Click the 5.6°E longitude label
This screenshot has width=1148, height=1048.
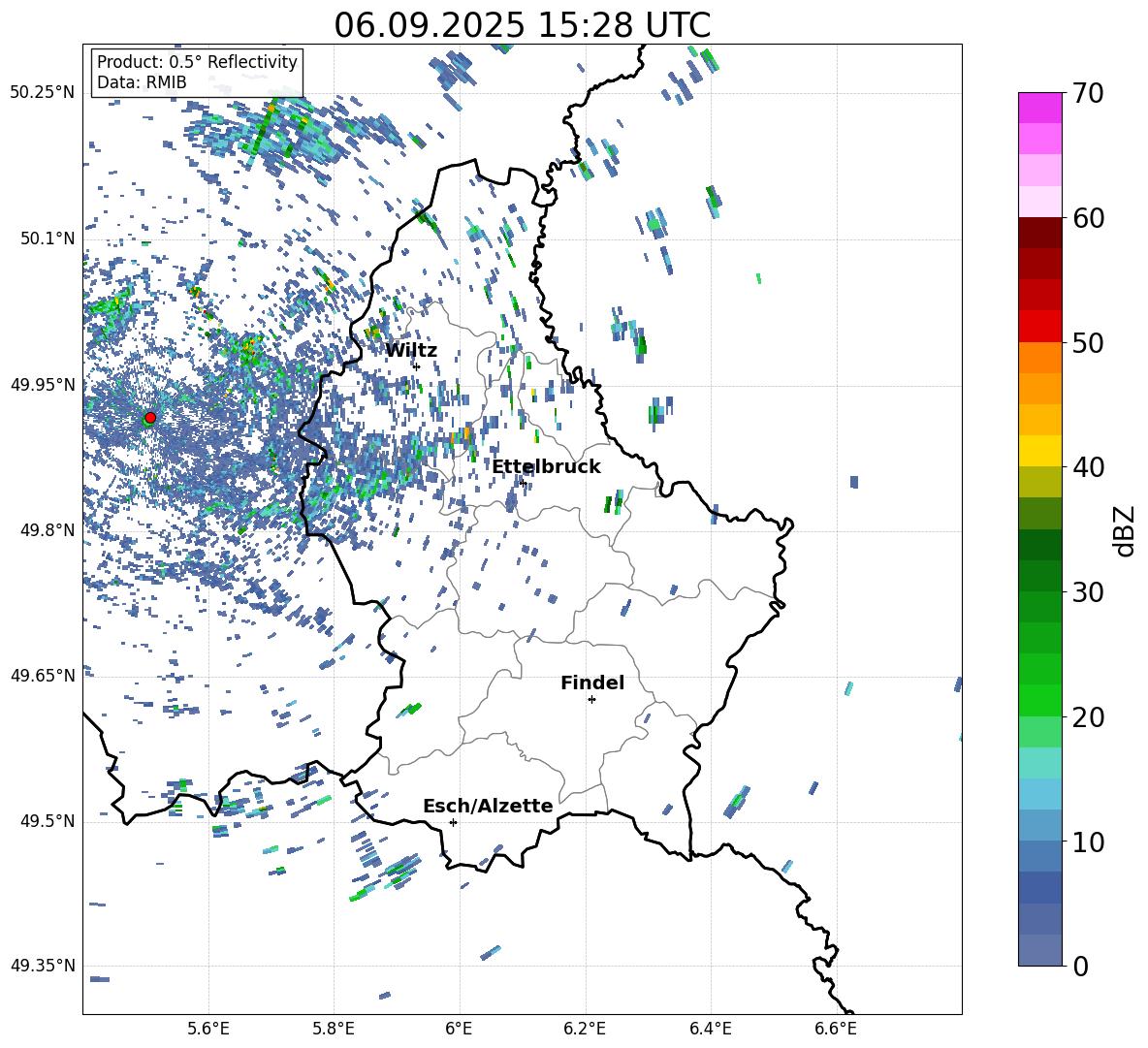coord(208,1029)
